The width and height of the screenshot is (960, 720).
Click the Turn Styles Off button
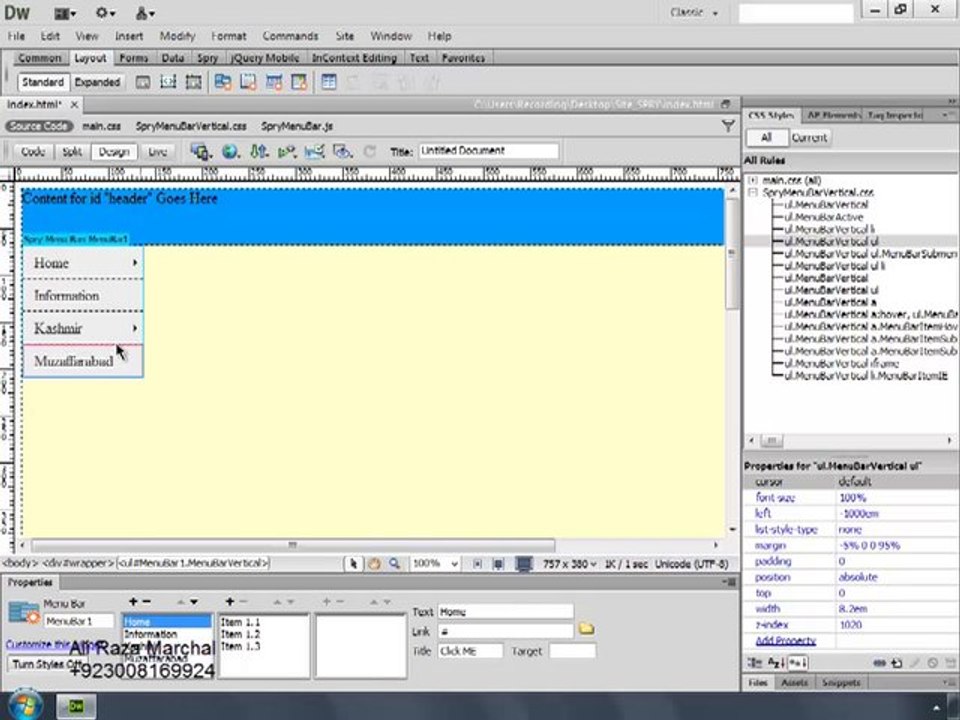coord(48,664)
